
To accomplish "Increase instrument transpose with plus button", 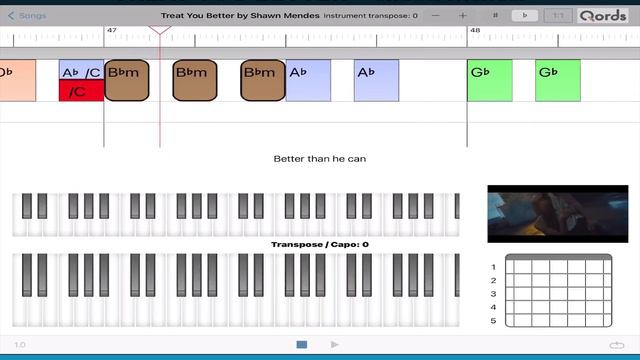I will (x=462, y=16).
